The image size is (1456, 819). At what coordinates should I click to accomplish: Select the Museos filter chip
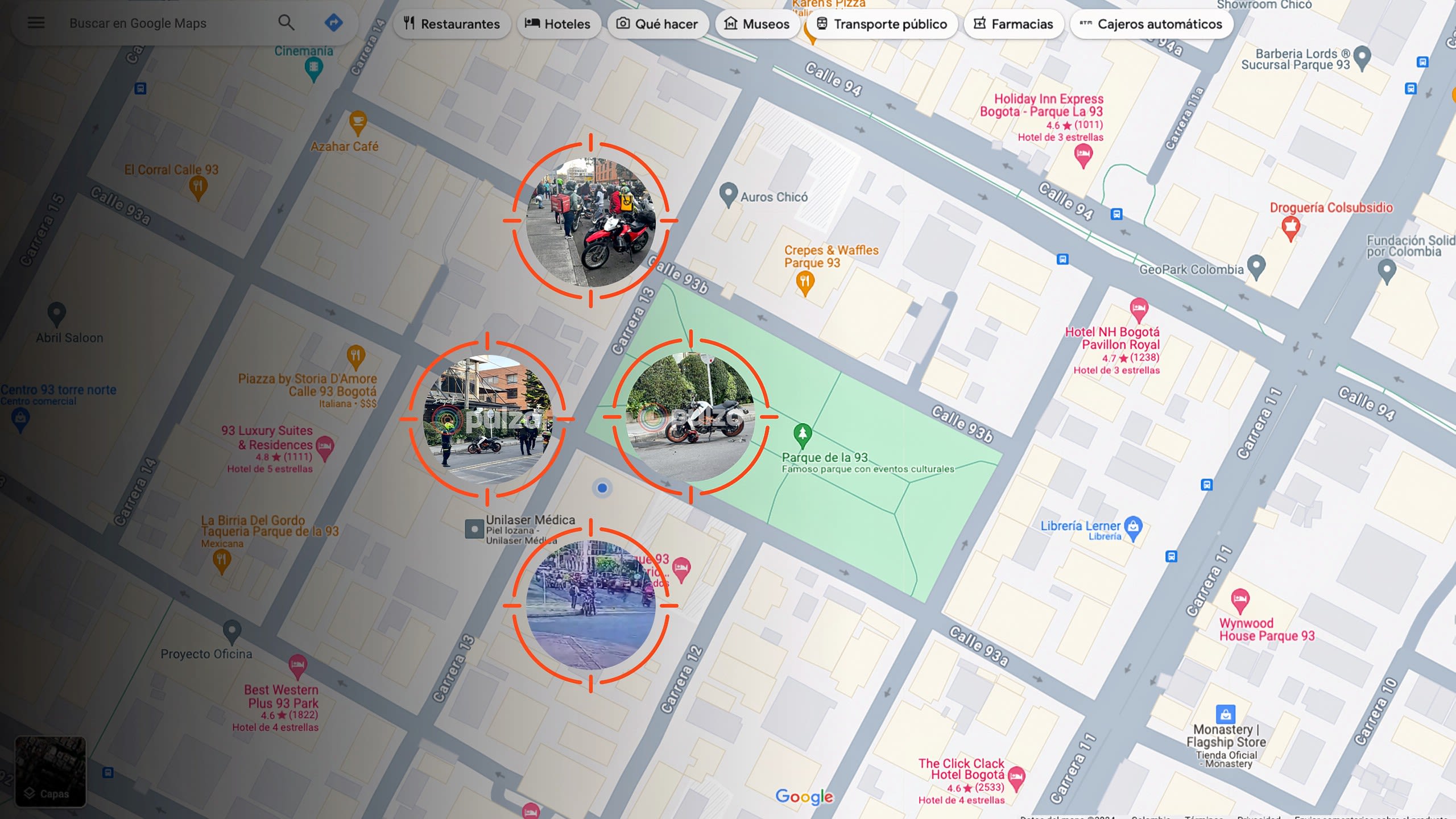pos(757,24)
